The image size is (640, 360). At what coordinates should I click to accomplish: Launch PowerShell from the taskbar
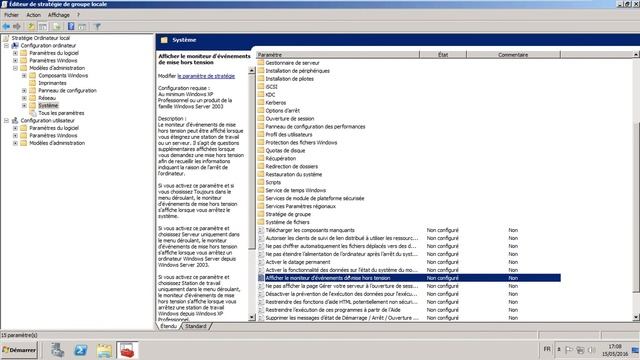pyautogui.click(x=81, y=350)
